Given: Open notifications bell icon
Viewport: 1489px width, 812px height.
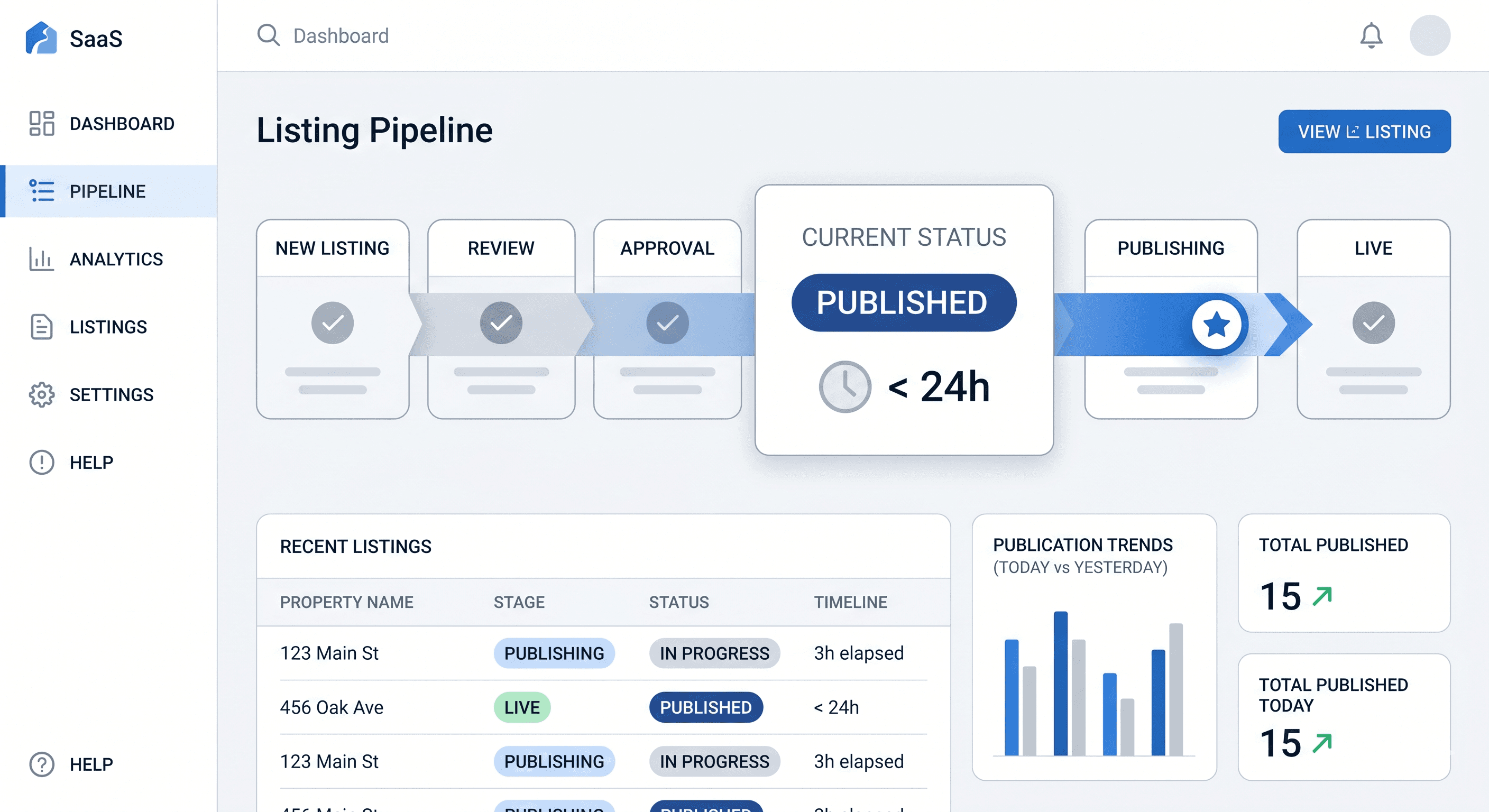Looking at the screenshot, I should click(1371, 36).
